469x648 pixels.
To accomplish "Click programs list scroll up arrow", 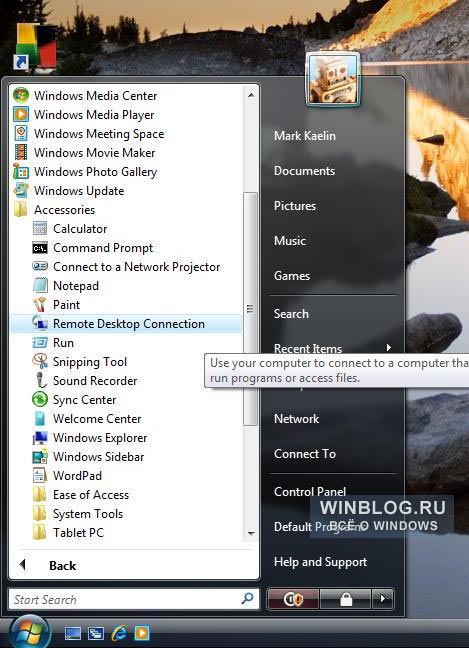I will [250, 95].
